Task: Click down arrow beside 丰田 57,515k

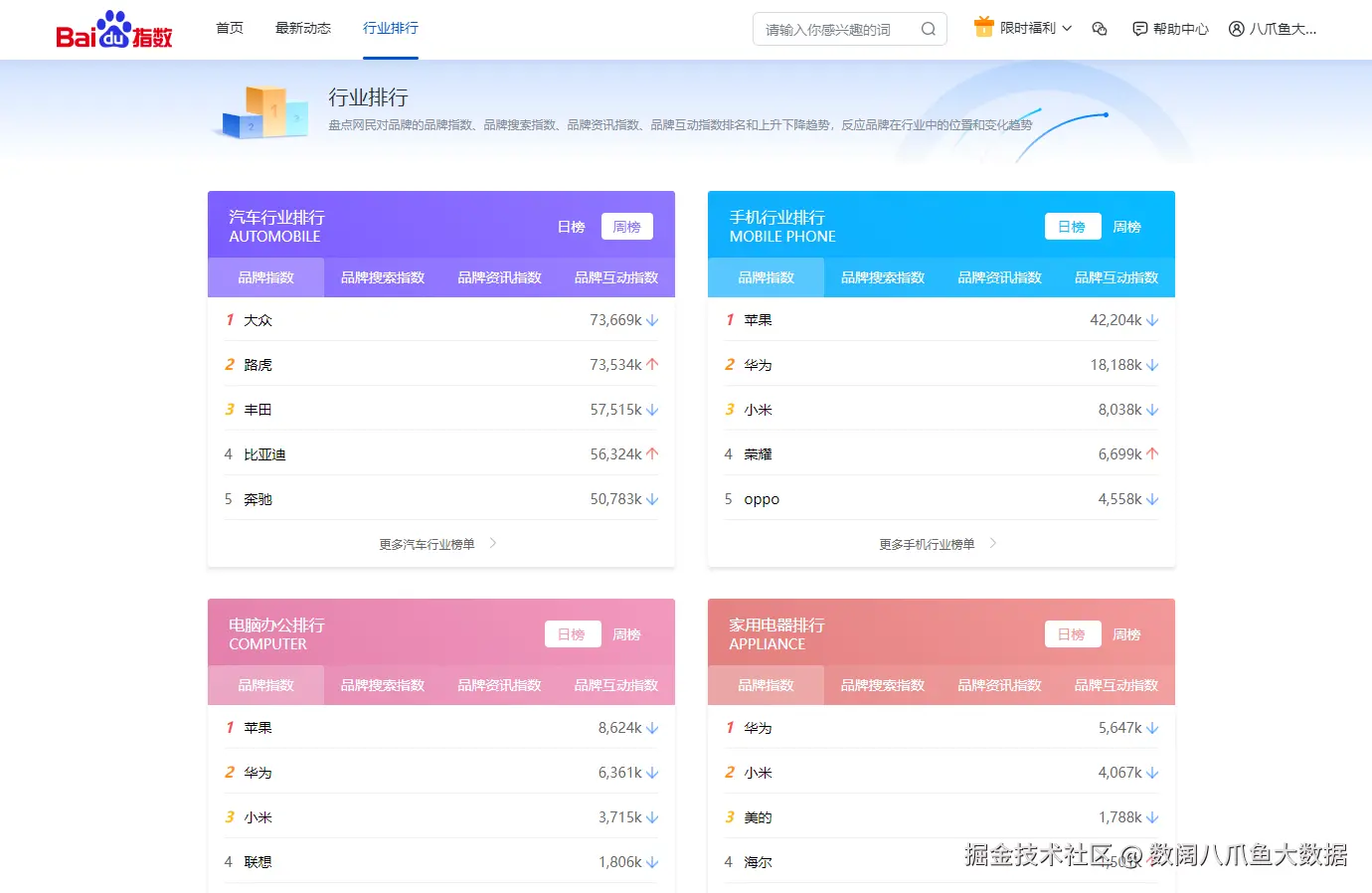Action: 652,410
